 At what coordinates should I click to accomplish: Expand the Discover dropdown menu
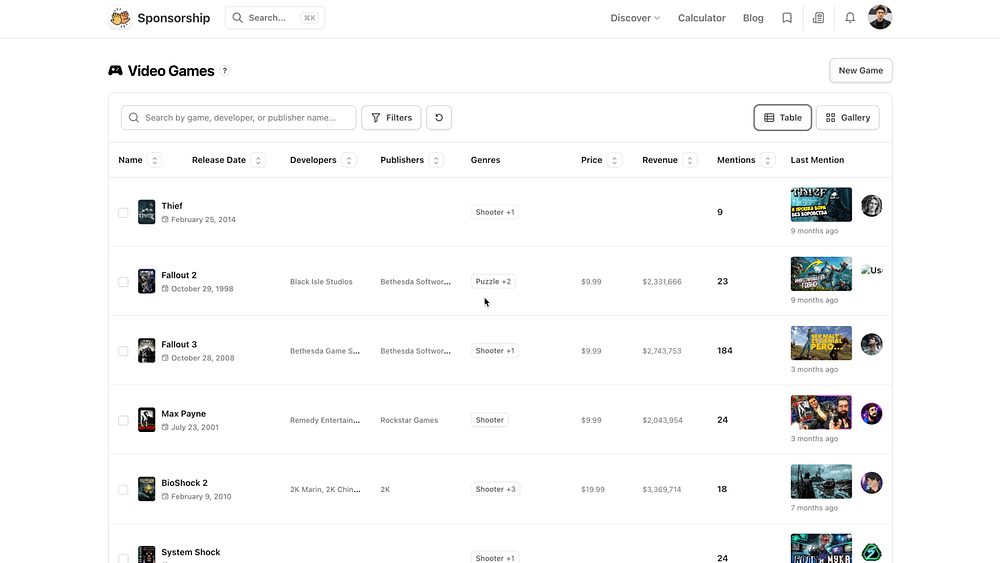[635, 18]
